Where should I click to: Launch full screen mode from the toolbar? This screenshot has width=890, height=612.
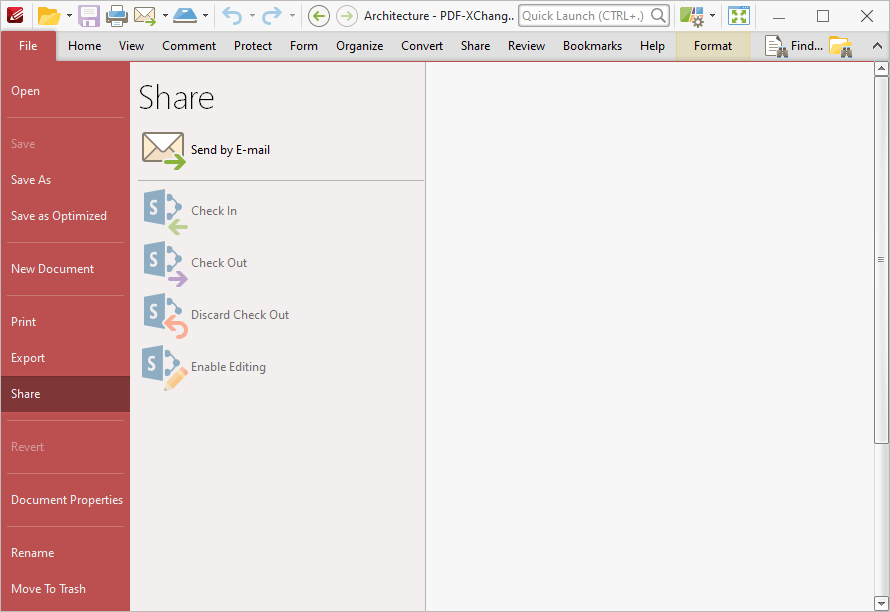tap(739, 16)
